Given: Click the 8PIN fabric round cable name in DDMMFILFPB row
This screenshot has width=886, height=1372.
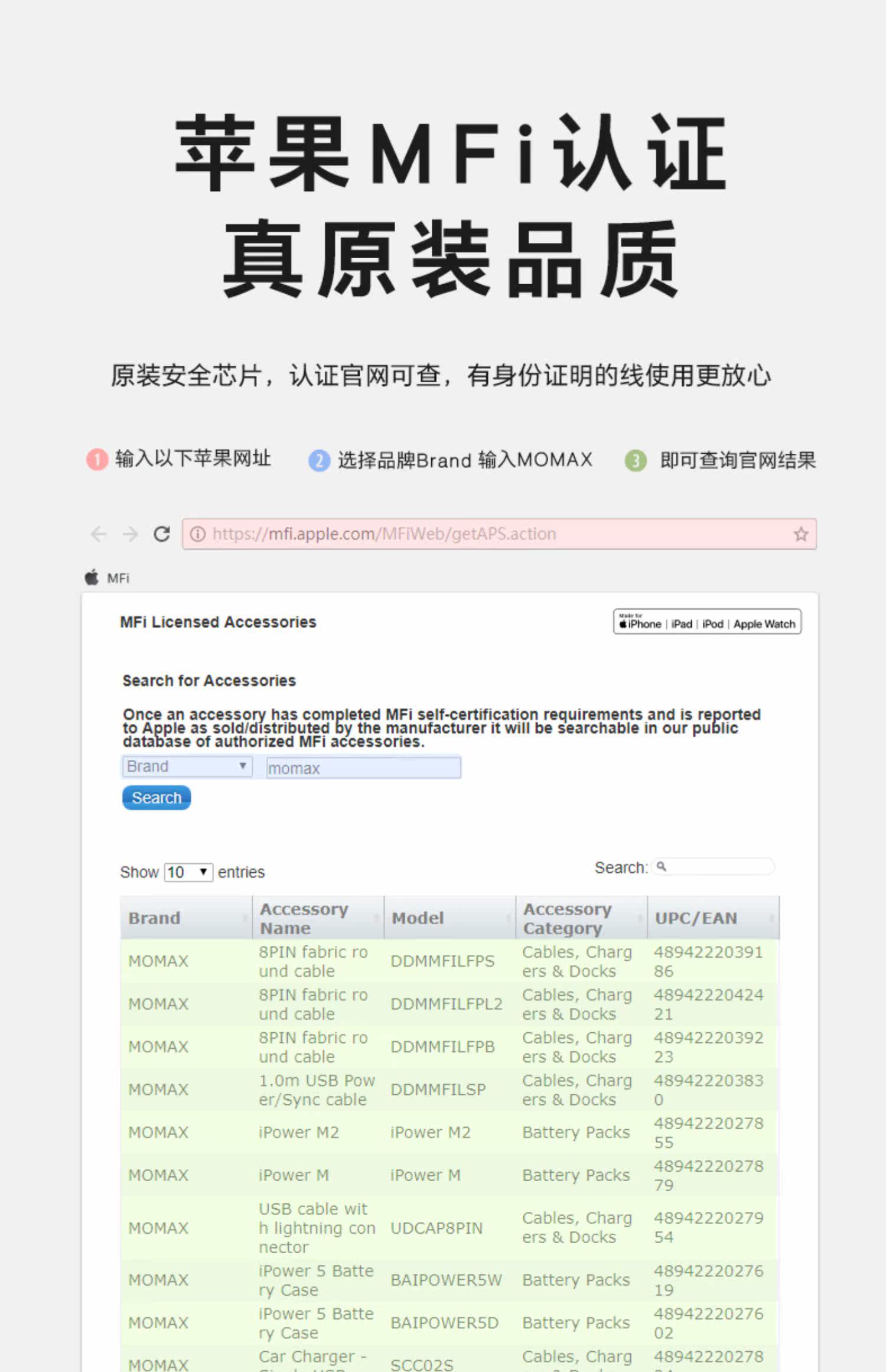Looking at the screenshot, I should [313, 1047].
